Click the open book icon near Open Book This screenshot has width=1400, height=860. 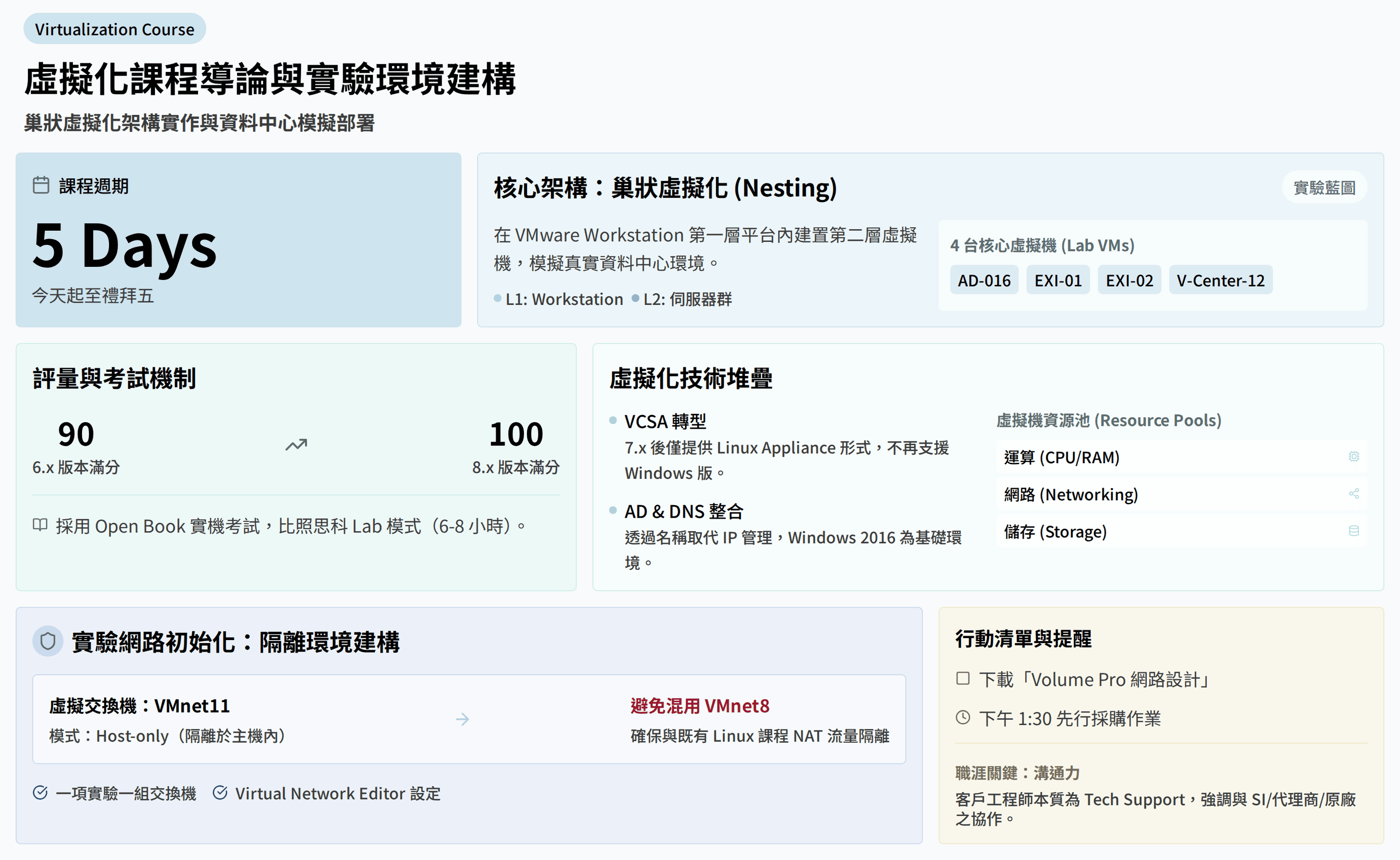coord(40,524)
